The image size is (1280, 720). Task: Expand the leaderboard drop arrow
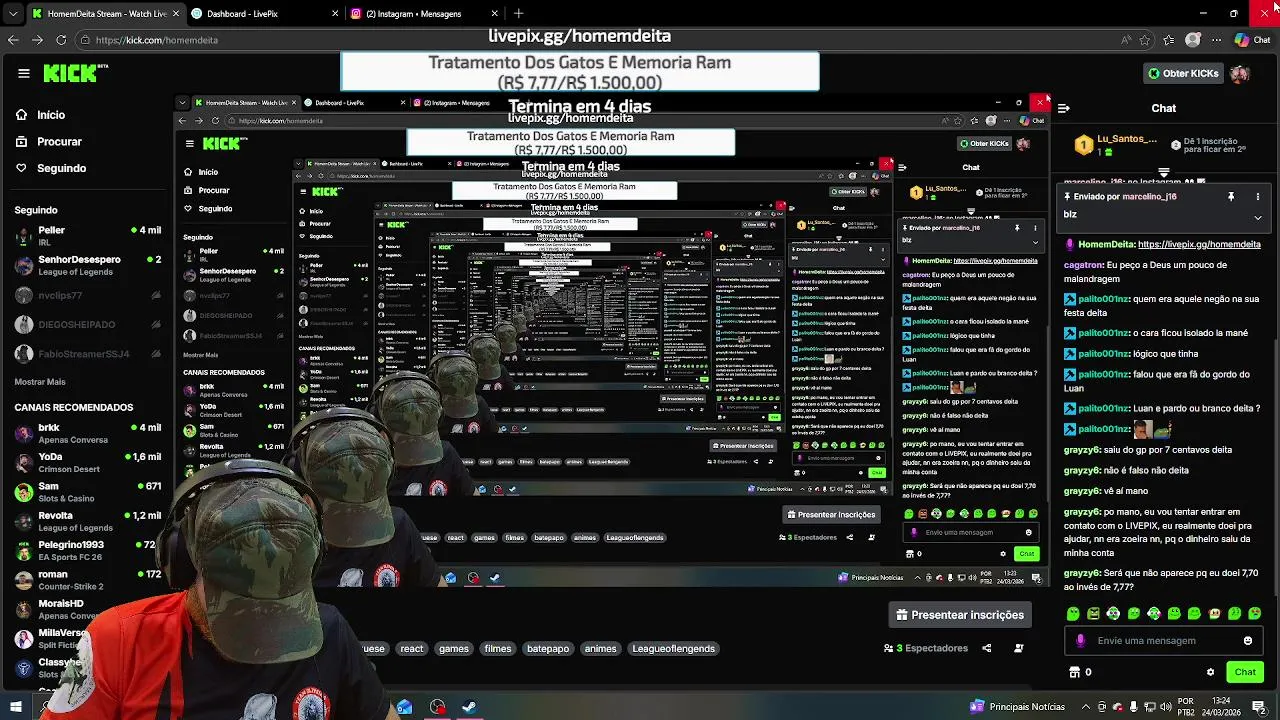point(1163,173)
